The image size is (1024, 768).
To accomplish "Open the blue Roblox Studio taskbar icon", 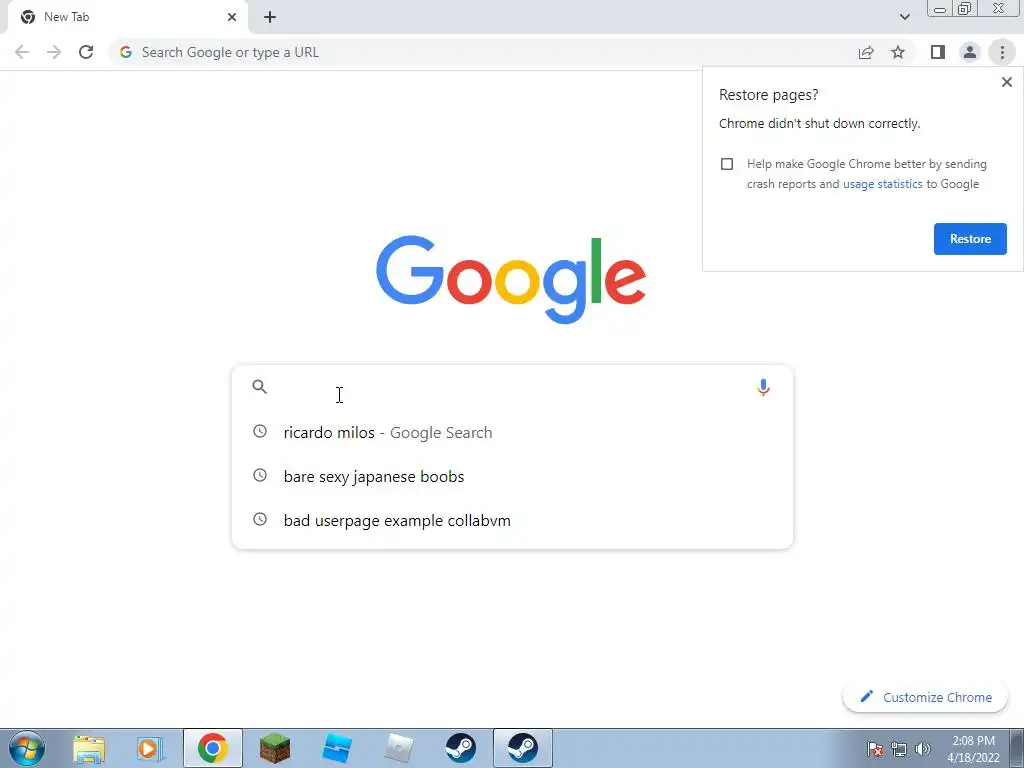I will coord(336,748).
